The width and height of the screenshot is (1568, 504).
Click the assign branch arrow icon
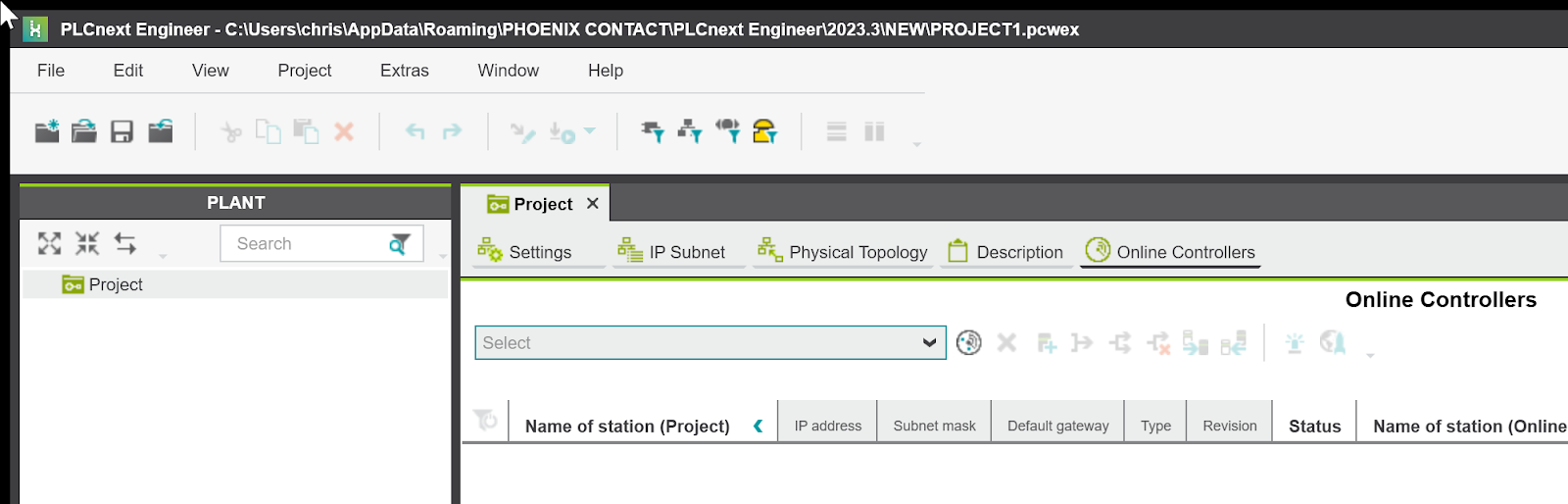click(x=1082, y=342)
